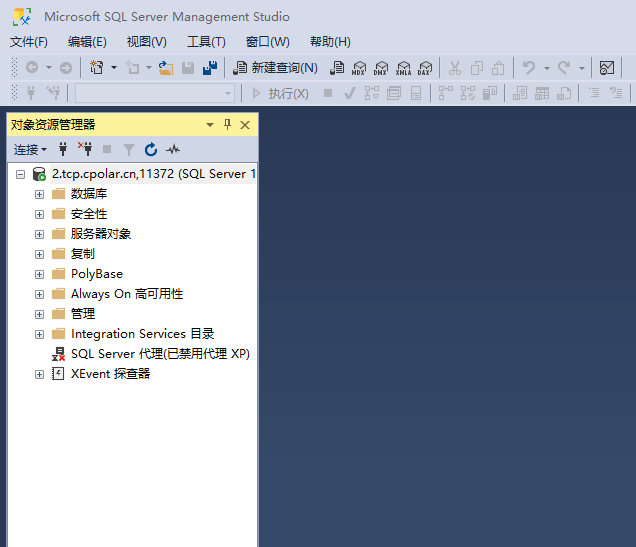636x547 pixels.
Task: Click the Execute (执行) button
Action: [x=280, y=94]
